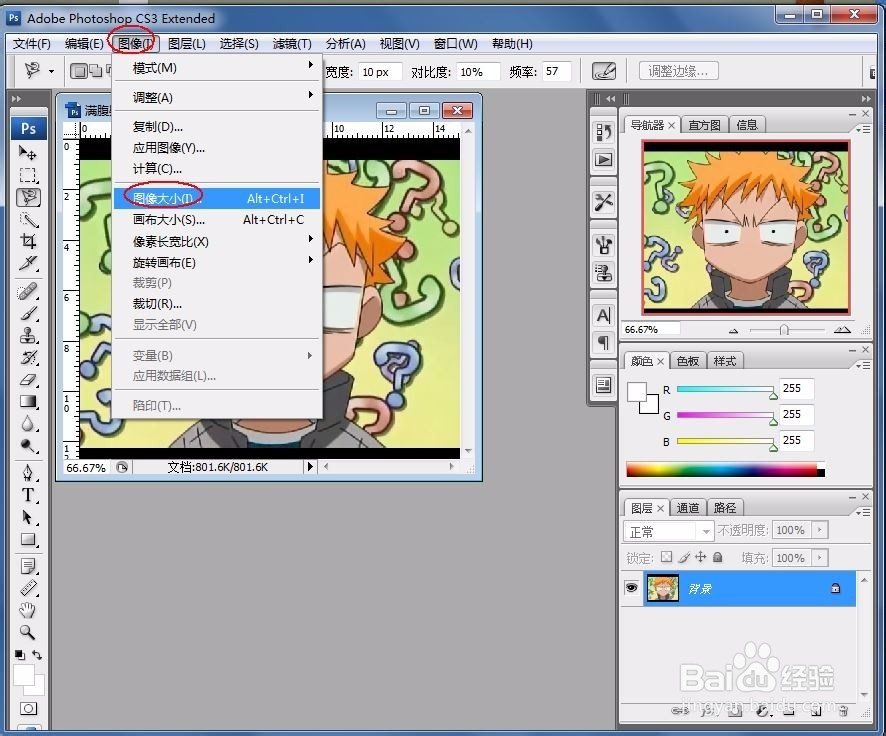This screenshot has height=736, width=886.
Task: Select the Crop tool
Action: pos(28,241)
